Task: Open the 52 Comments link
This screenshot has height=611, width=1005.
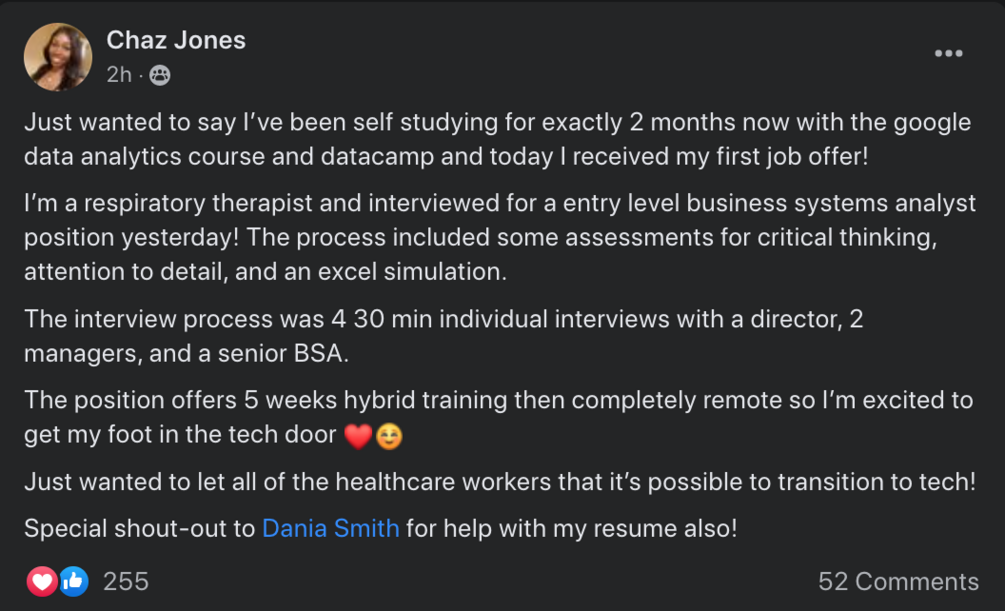Action: pyautogui.click(x=898, y=581)
